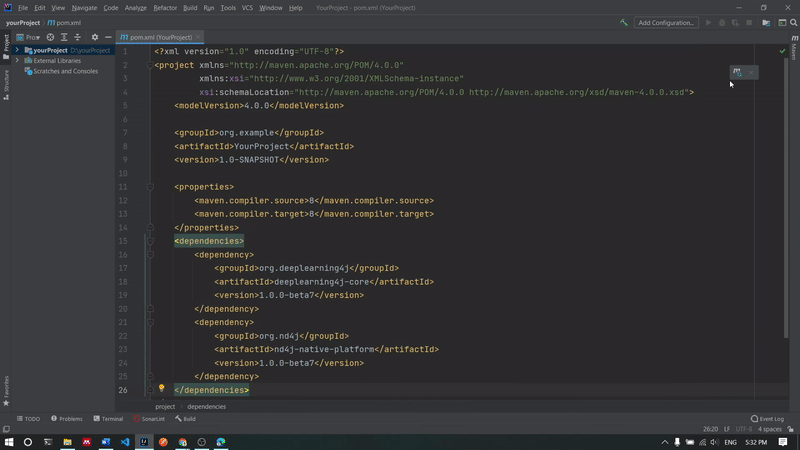Viewport: 800px width, 450px height.
Task: Expand External Libraries node
Action: point(17,61)
